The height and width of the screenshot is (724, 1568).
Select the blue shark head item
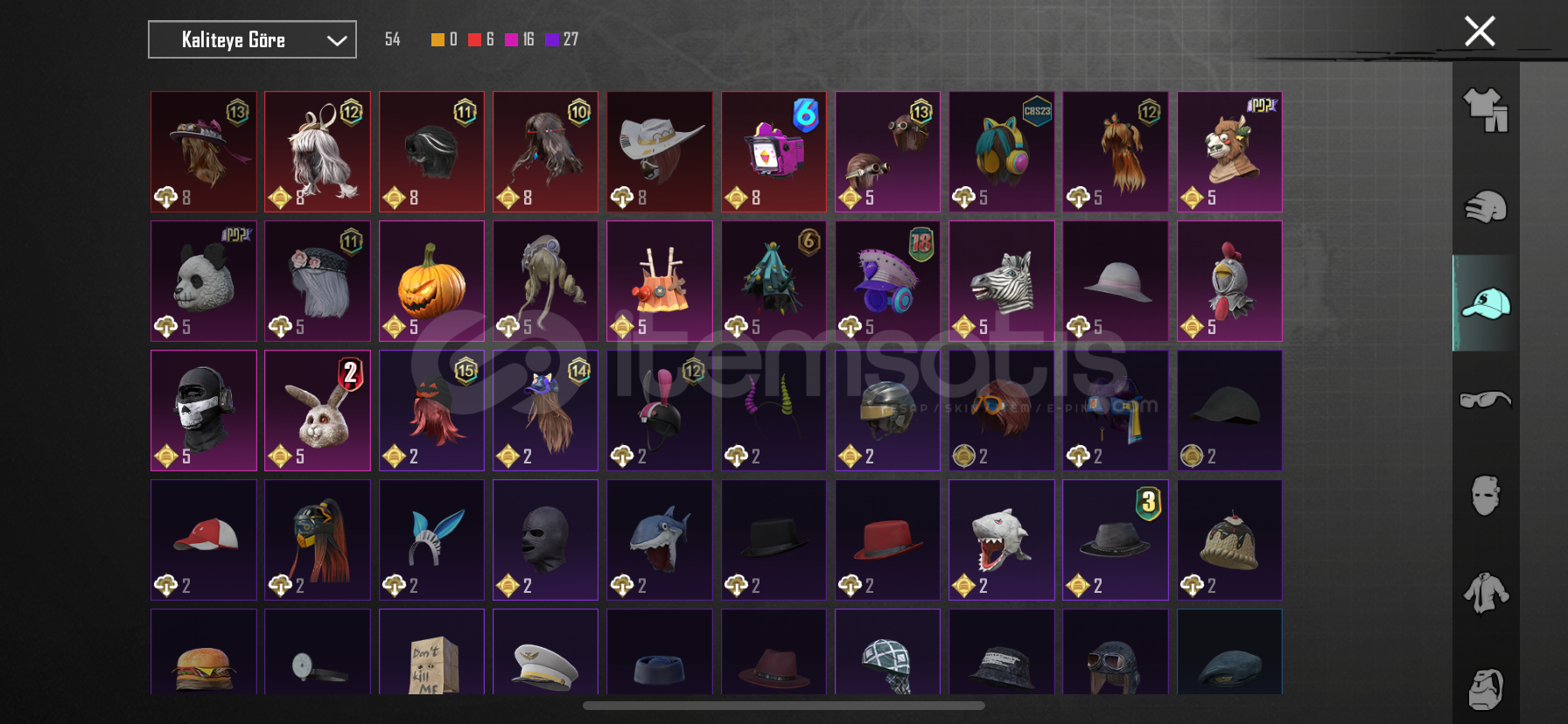pyautogui.click(x=660, y=540)
